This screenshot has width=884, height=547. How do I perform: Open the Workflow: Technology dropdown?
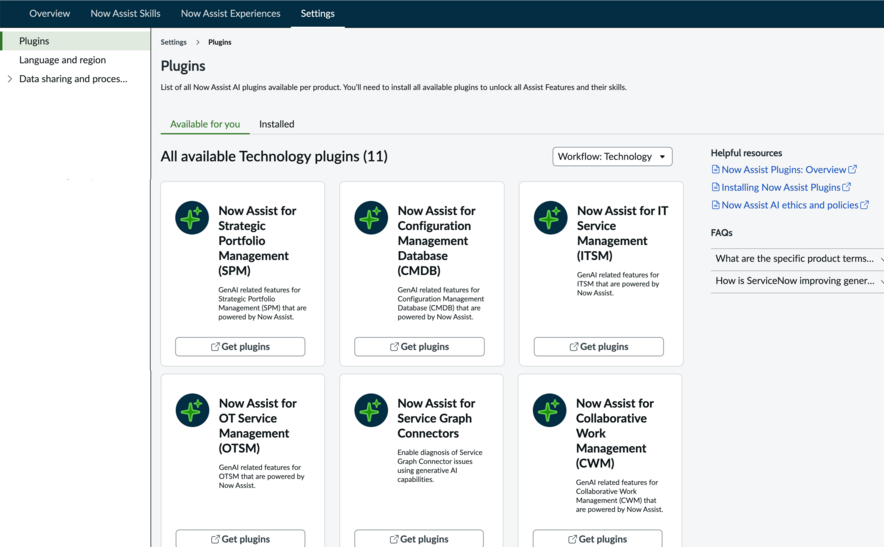point(612,156)
